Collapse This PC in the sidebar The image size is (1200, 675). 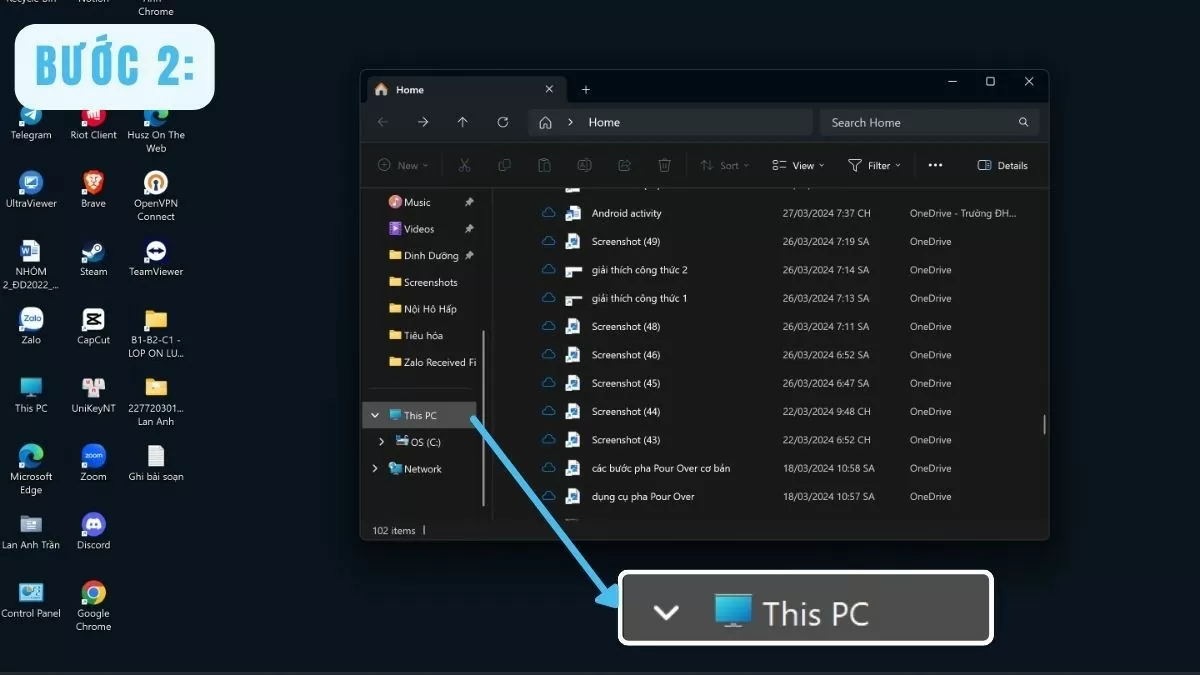[375, 414]
